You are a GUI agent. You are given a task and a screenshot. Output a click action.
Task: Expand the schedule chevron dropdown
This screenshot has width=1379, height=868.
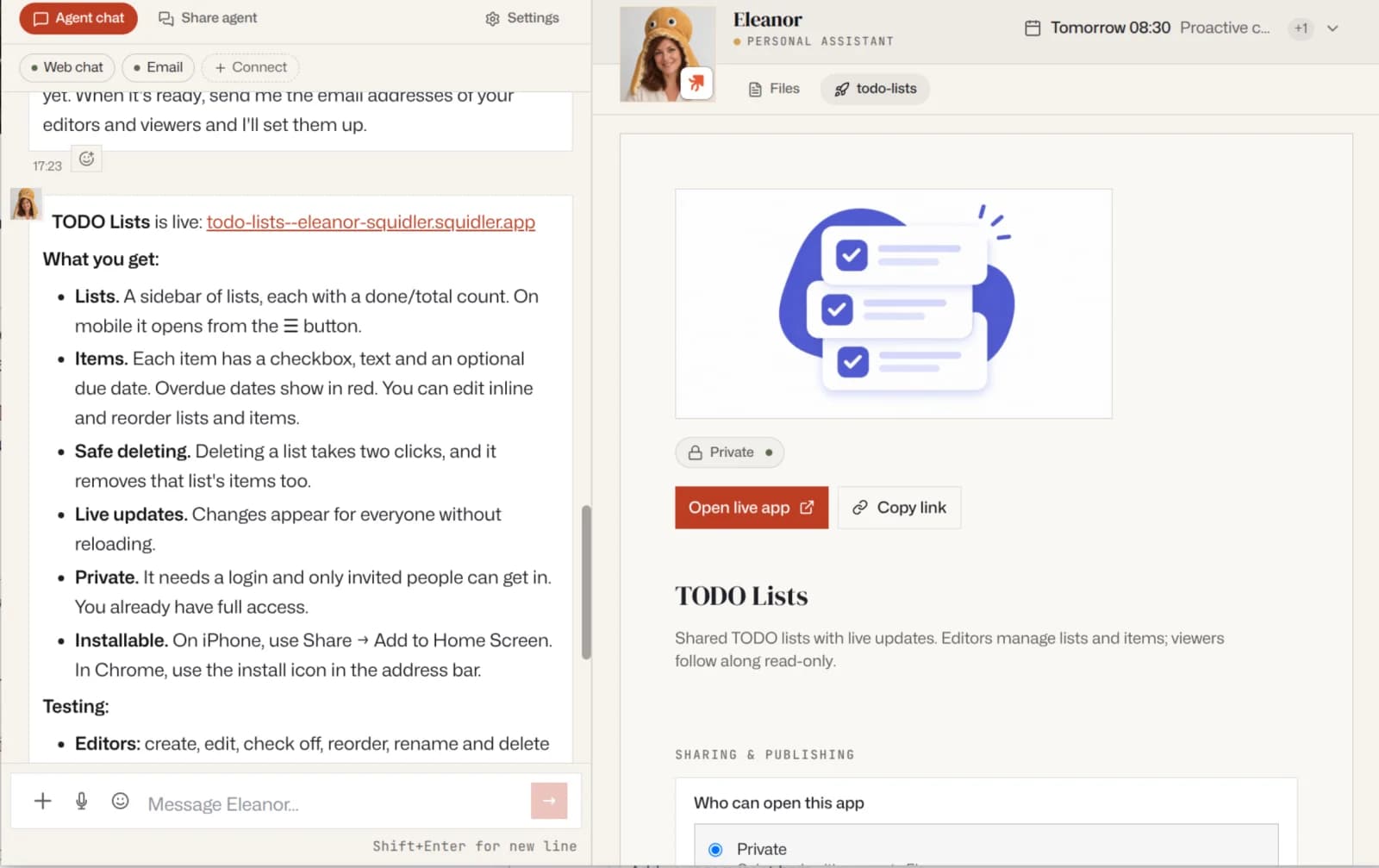(1332, 28)
